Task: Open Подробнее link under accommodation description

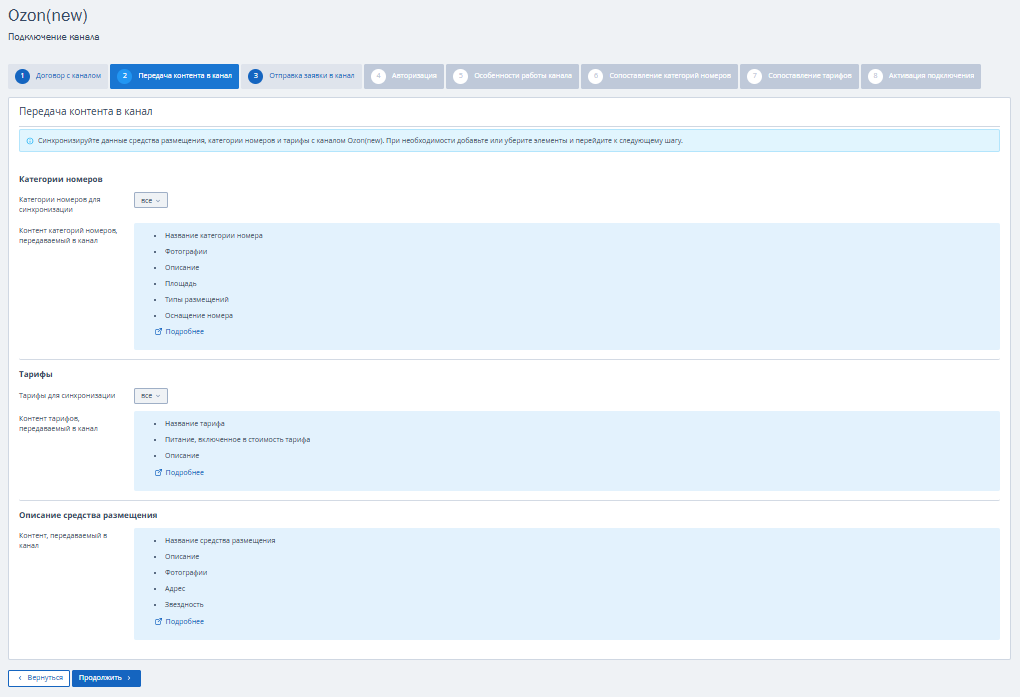Action: 185,622
